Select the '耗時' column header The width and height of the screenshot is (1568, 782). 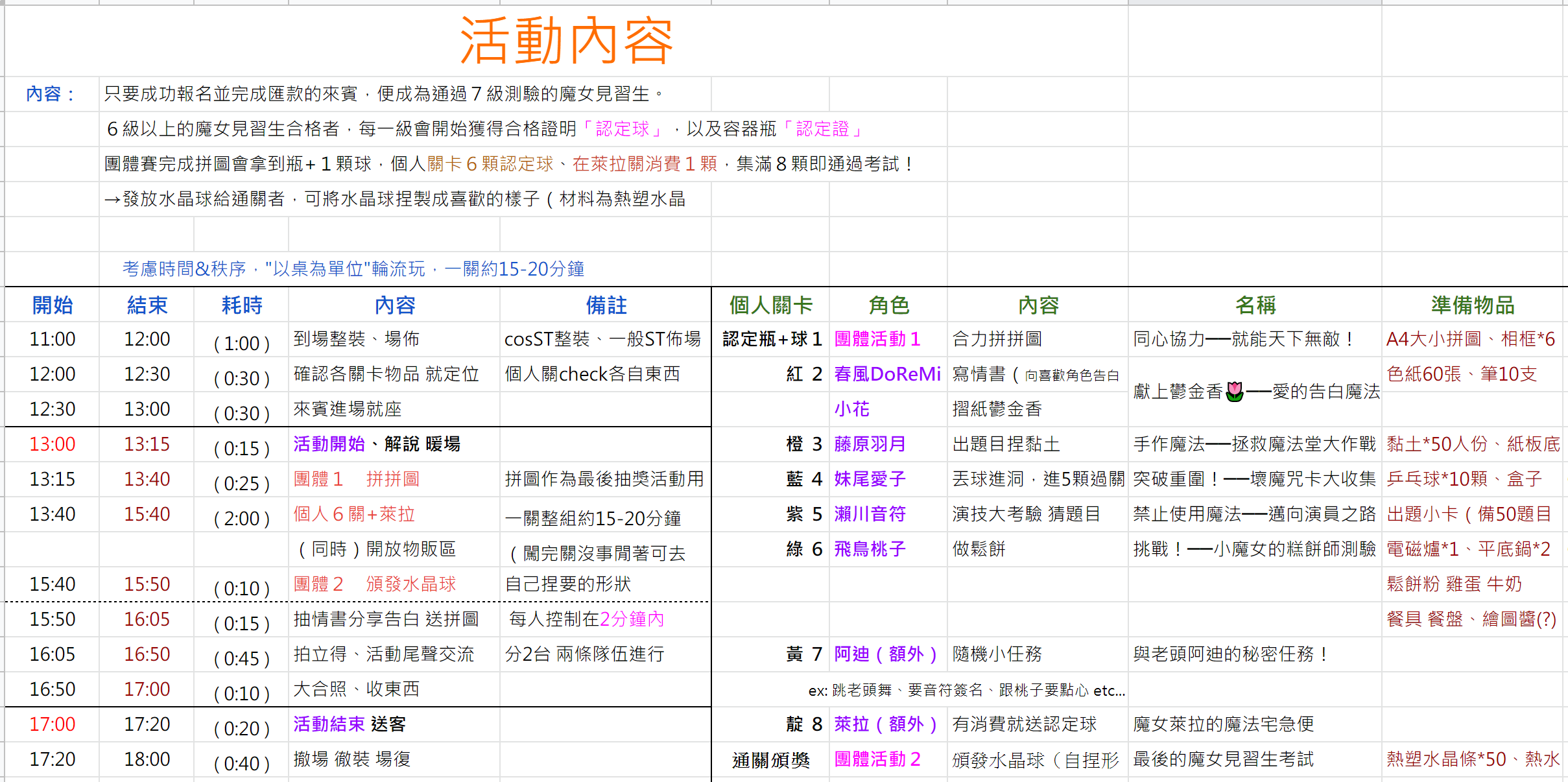(242, 305)
